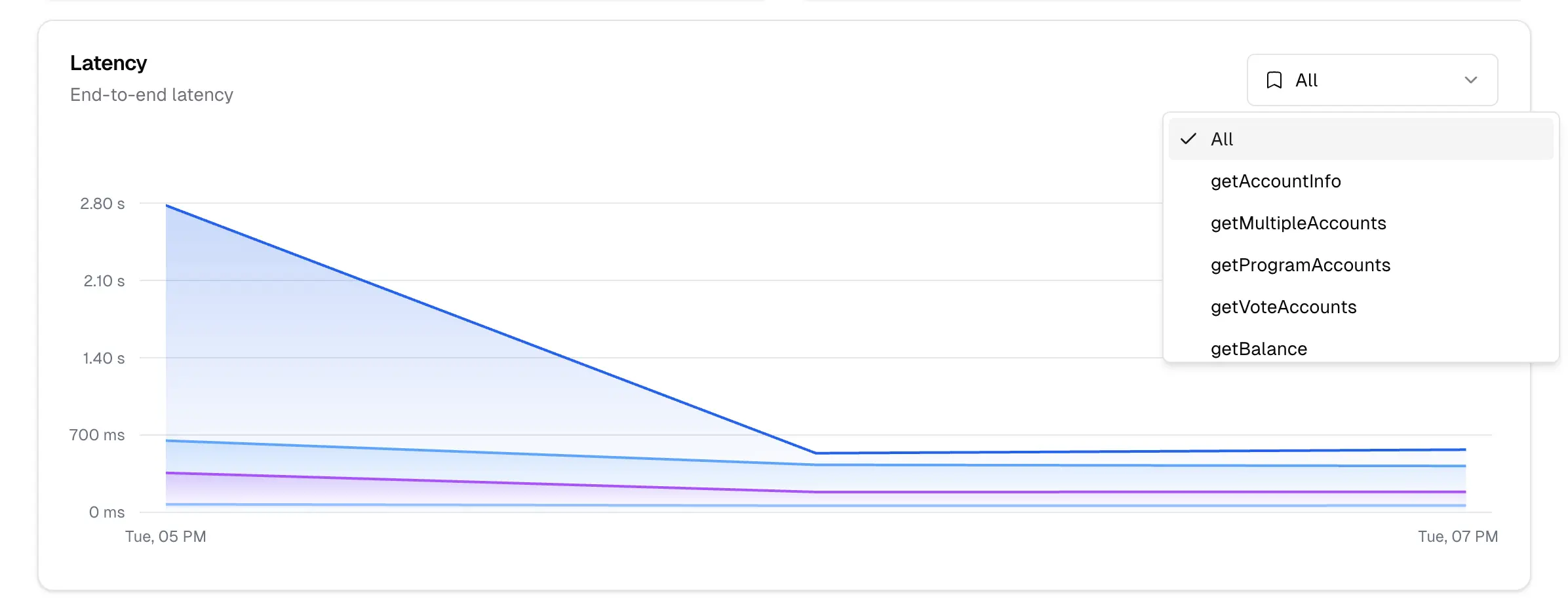Viewport: 1568px width, 608px height.
Task: Click the Tue, 07 PM time label
Action: point(1457,537)
